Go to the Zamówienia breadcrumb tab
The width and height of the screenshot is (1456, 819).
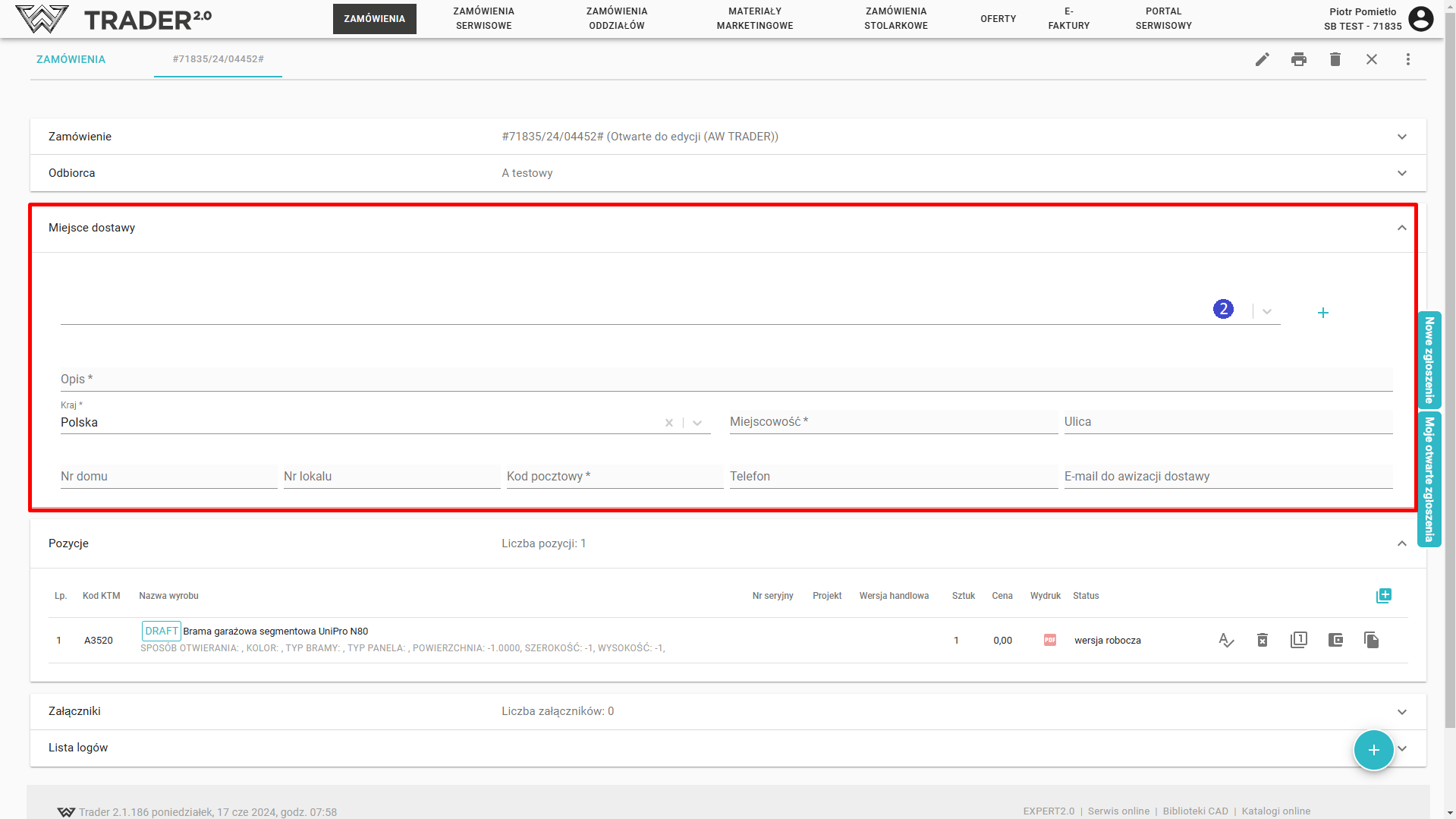pos(71,59)
